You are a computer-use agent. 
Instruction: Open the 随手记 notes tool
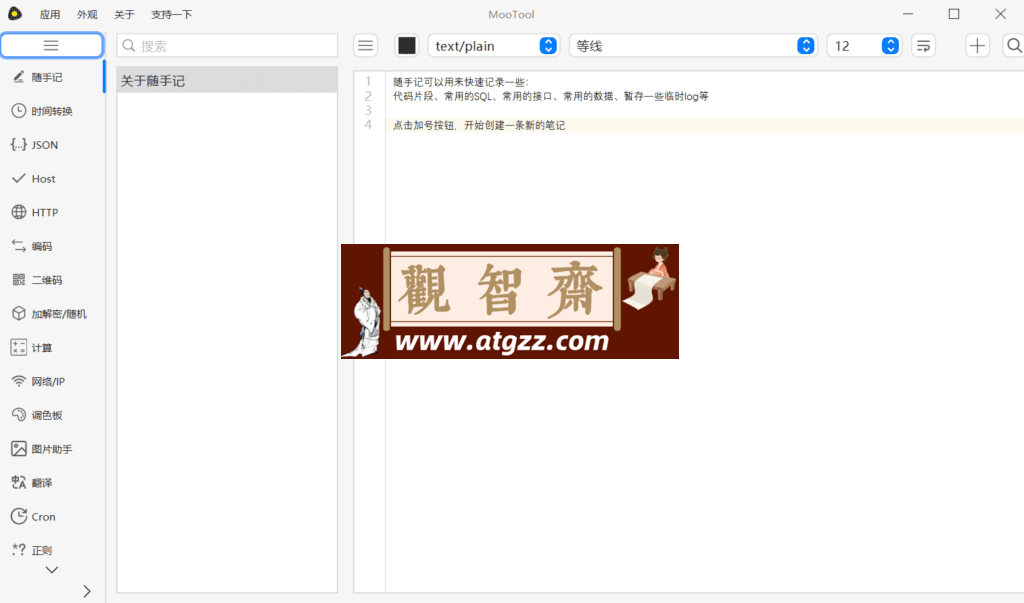pyautogui.click(x=51, y=77)
